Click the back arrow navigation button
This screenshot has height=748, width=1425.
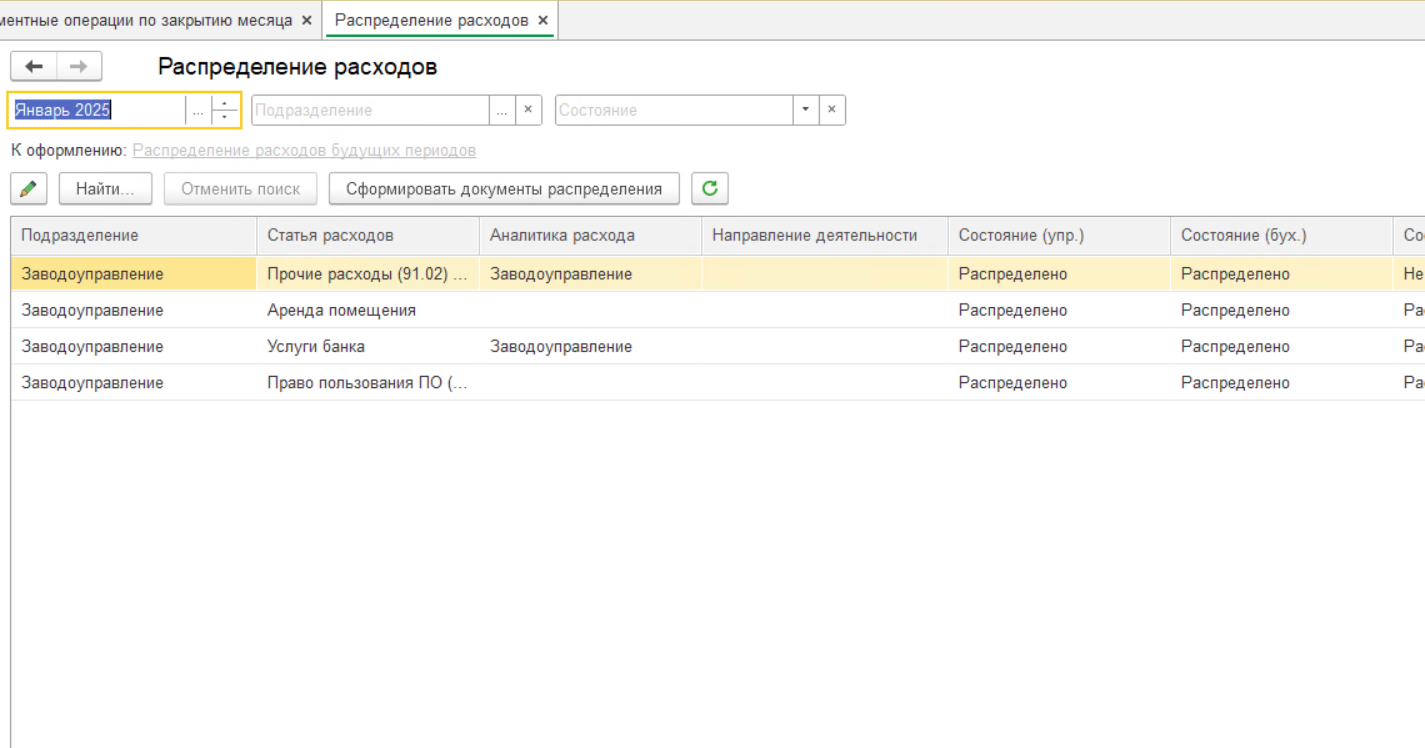click(34, 67)
